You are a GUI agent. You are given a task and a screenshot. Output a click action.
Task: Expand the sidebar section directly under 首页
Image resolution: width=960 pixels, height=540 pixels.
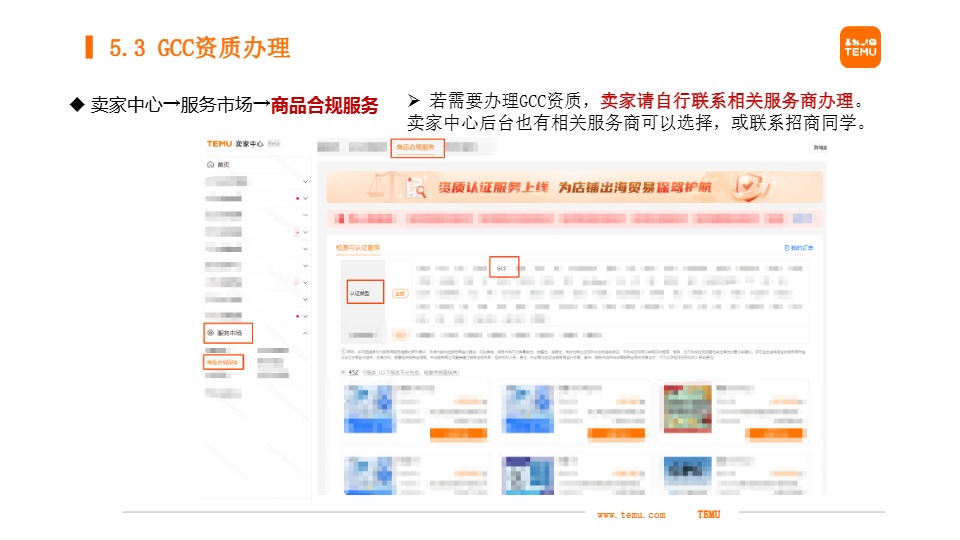[305, 182]
